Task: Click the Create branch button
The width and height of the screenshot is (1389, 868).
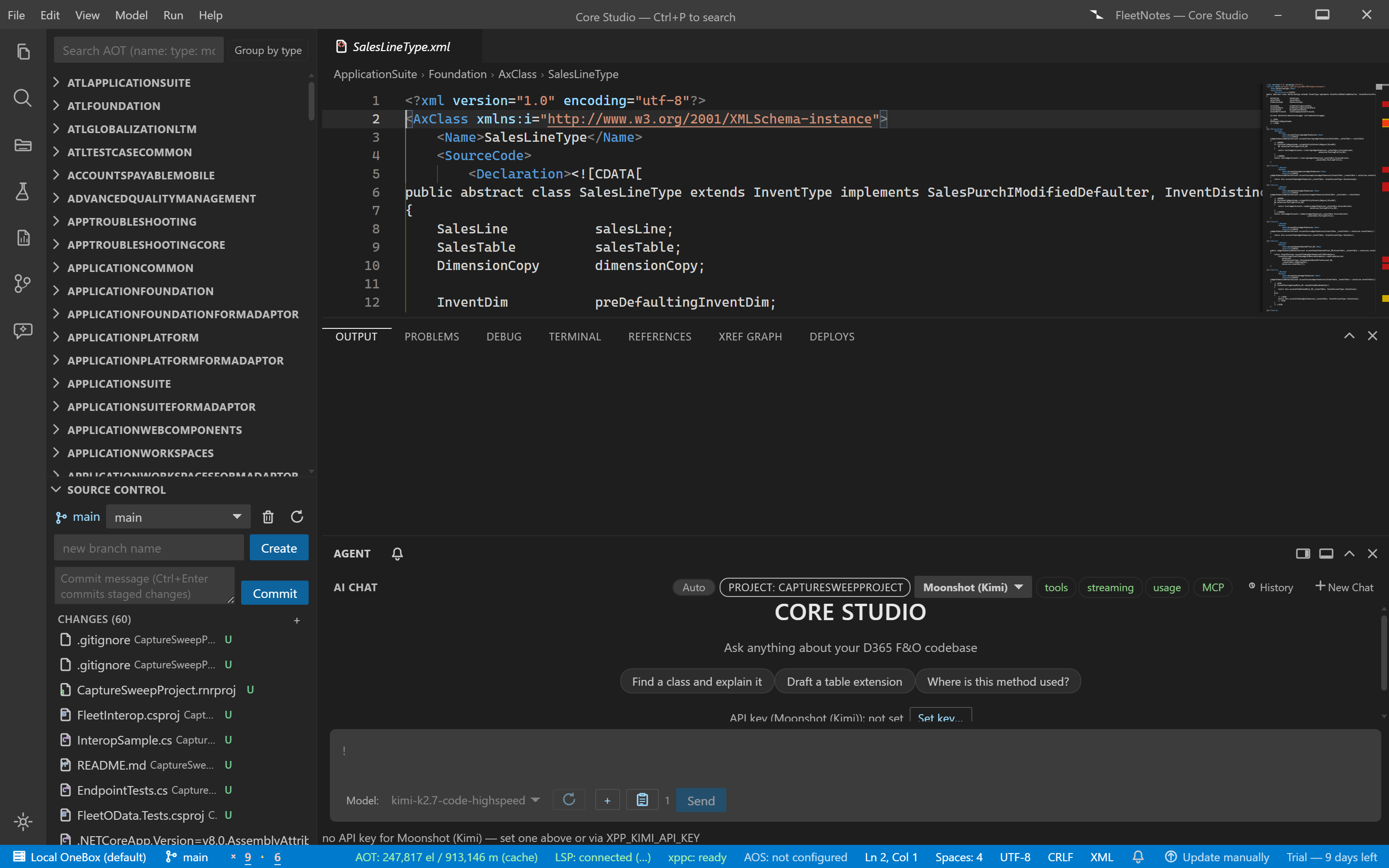Action: tap(279, 548)
